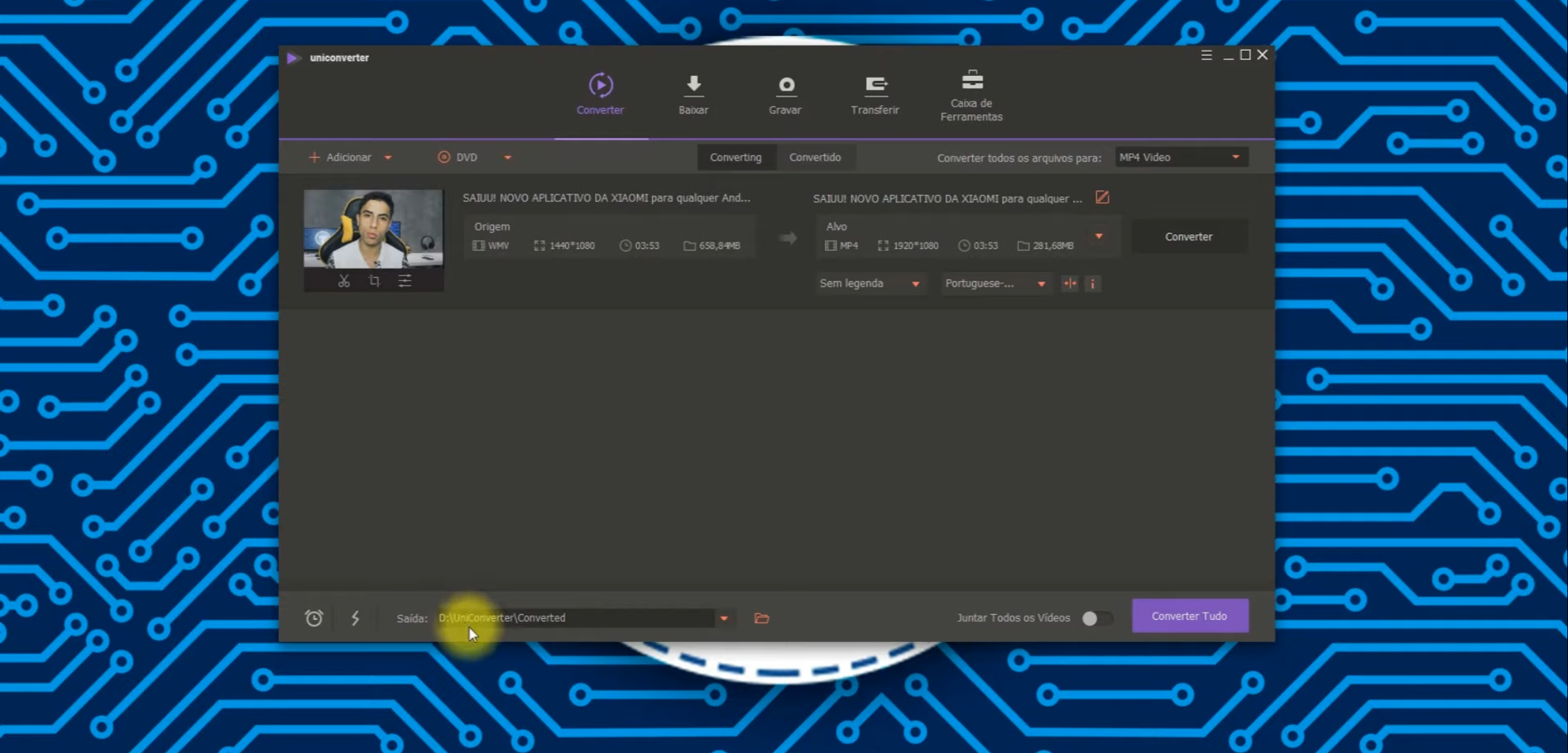Switch to the Convertido tab
Image resolution: width=1568 pixels, height=753 pixels.
pos(815,158)
